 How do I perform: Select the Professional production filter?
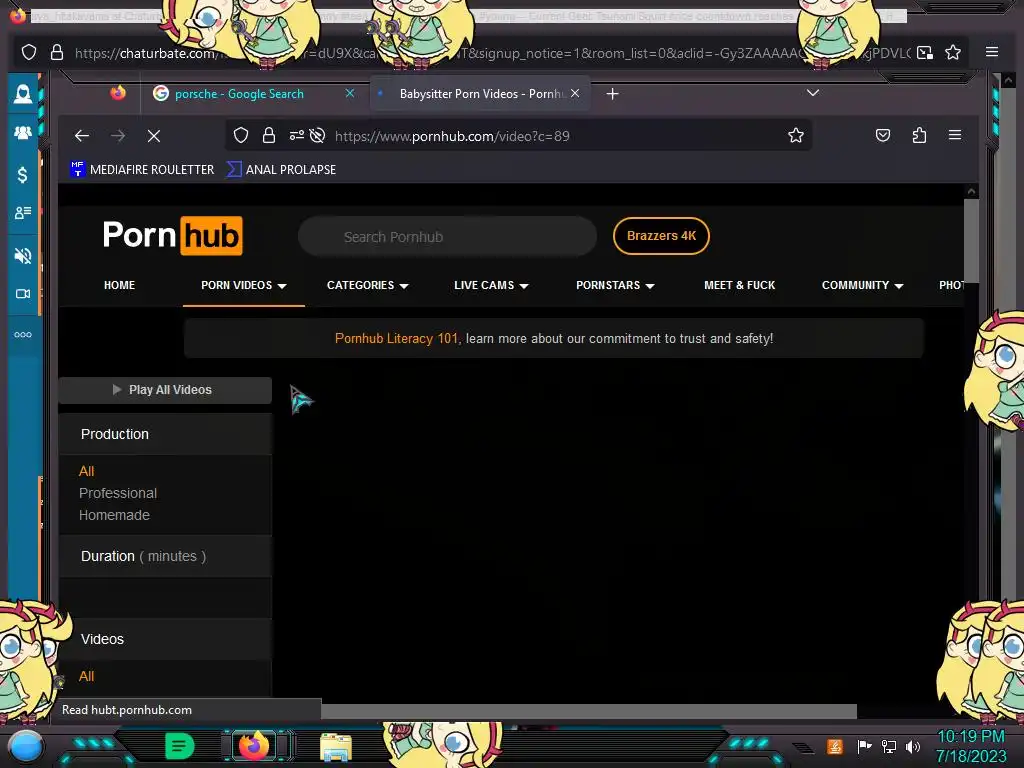tap(118, 493)
